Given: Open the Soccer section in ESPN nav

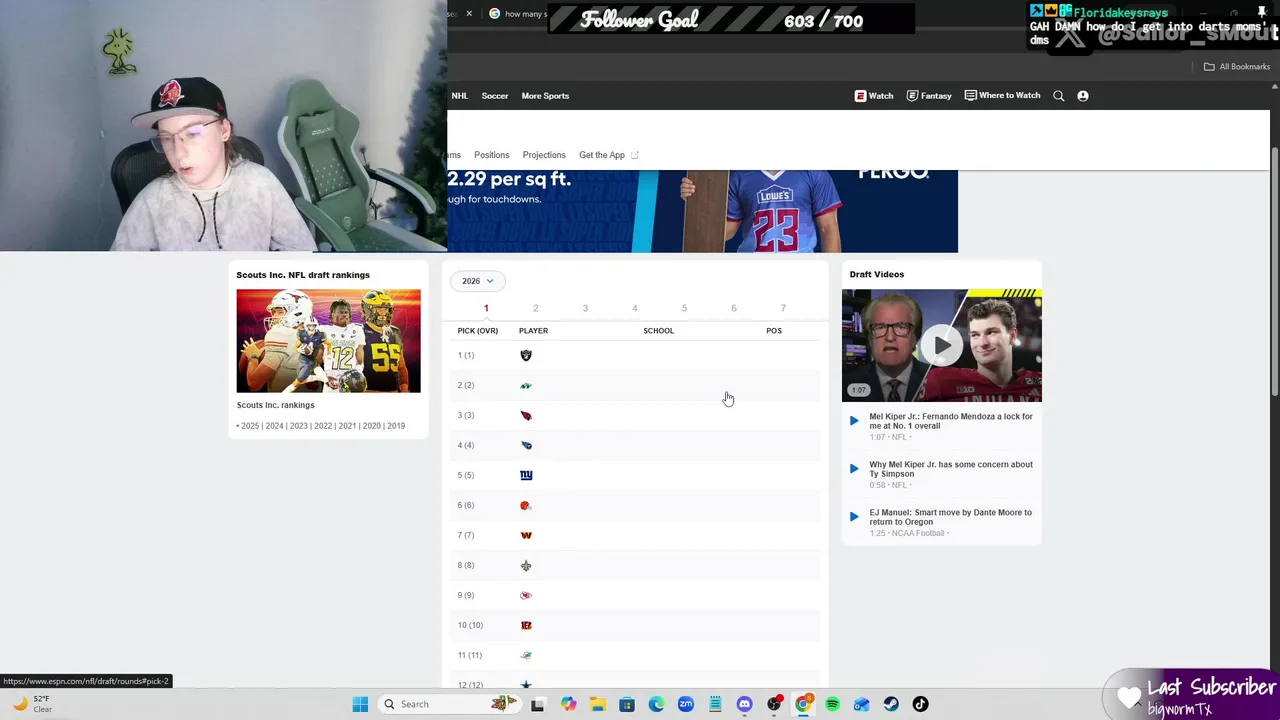Looking at the screenshot, I should 495,96.
